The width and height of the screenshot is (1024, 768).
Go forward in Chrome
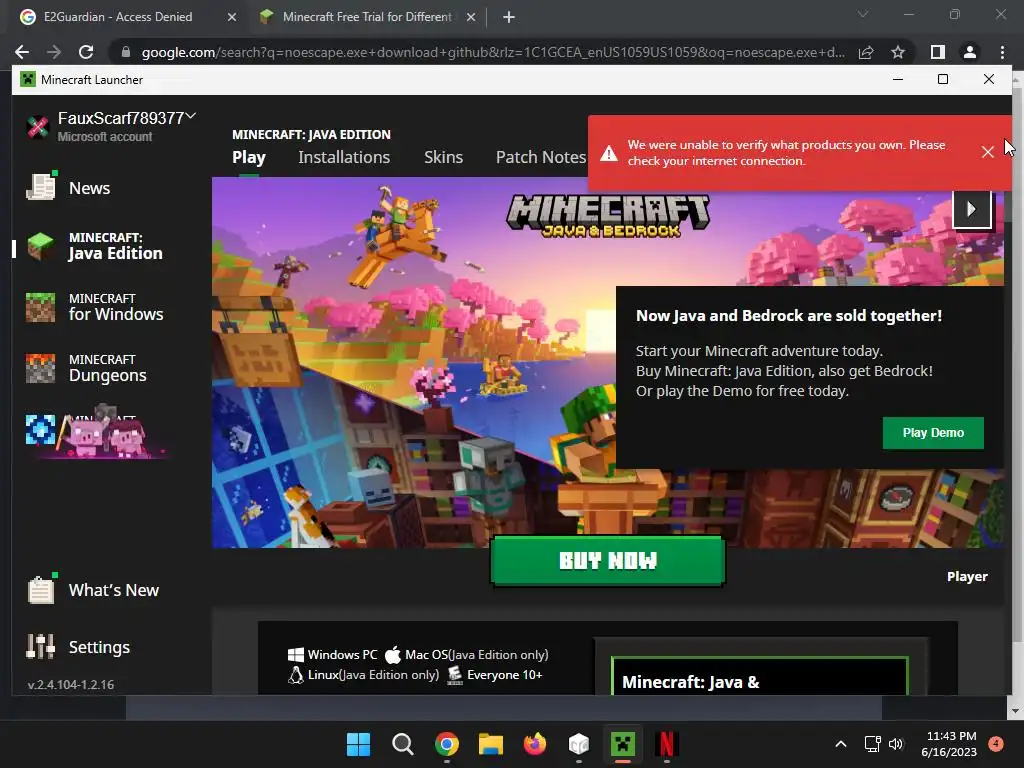(54, 52)
